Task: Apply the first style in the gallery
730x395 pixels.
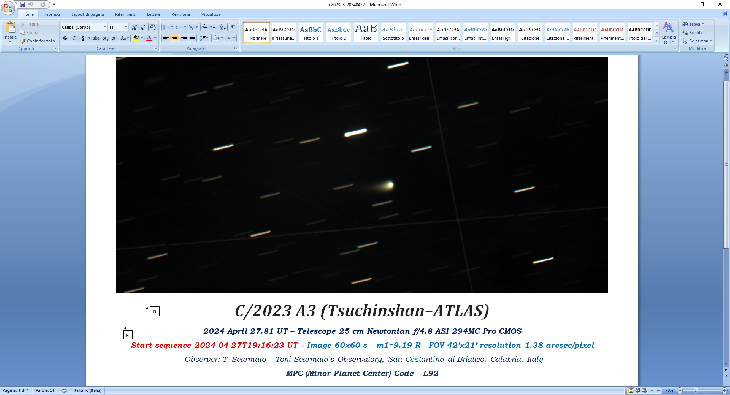Action: pos(256,32)
